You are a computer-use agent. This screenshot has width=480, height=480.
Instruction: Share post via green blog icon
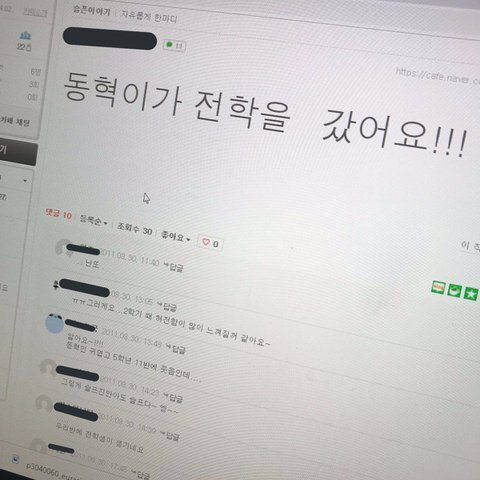438,288
